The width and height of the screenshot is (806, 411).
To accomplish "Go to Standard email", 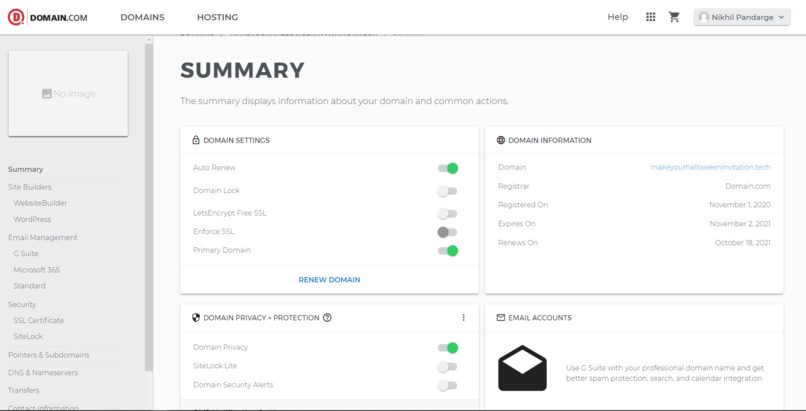I will coord(29,286).
